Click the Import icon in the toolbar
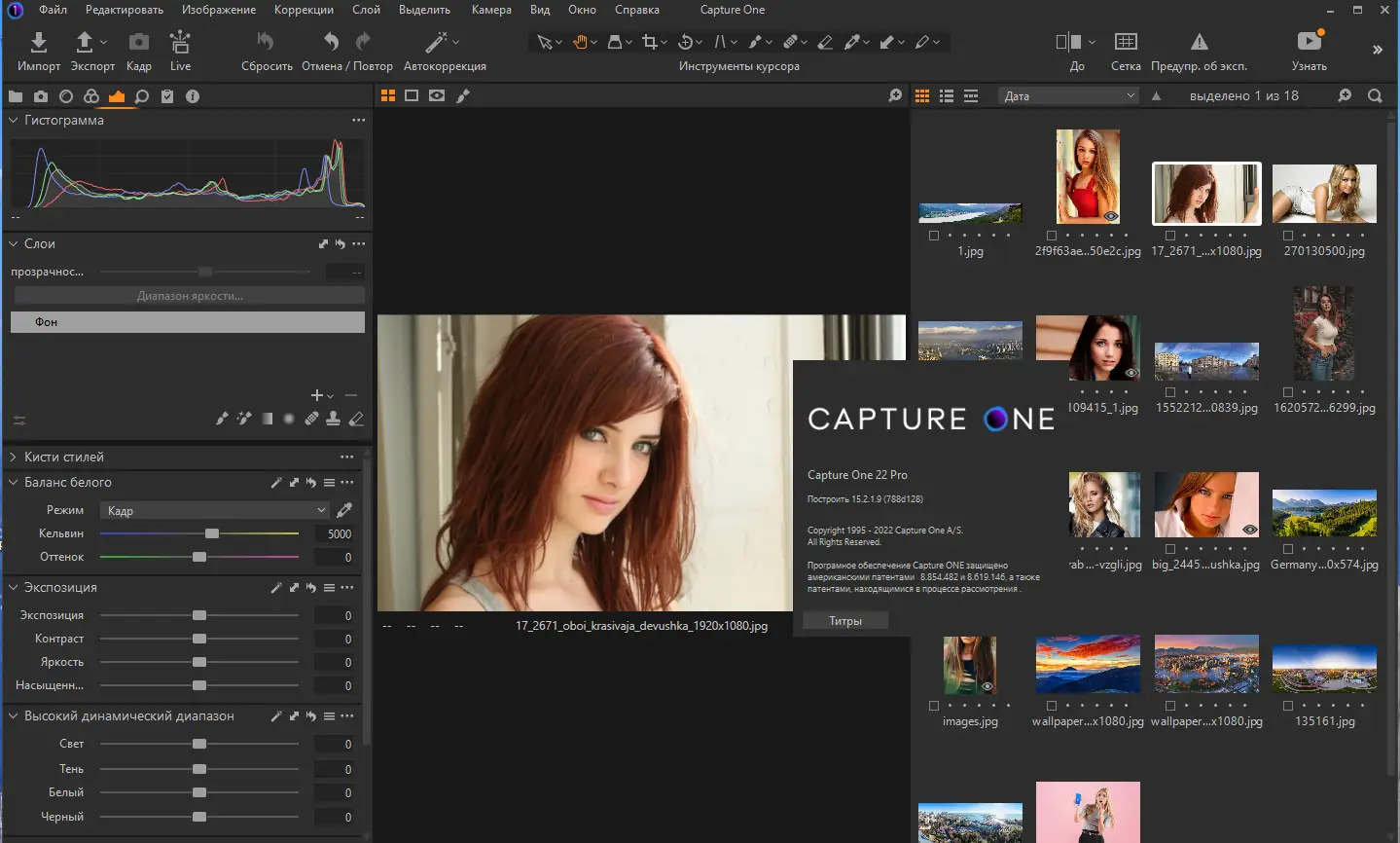Viewport: 1400px width, 843px height. [38, 43]
